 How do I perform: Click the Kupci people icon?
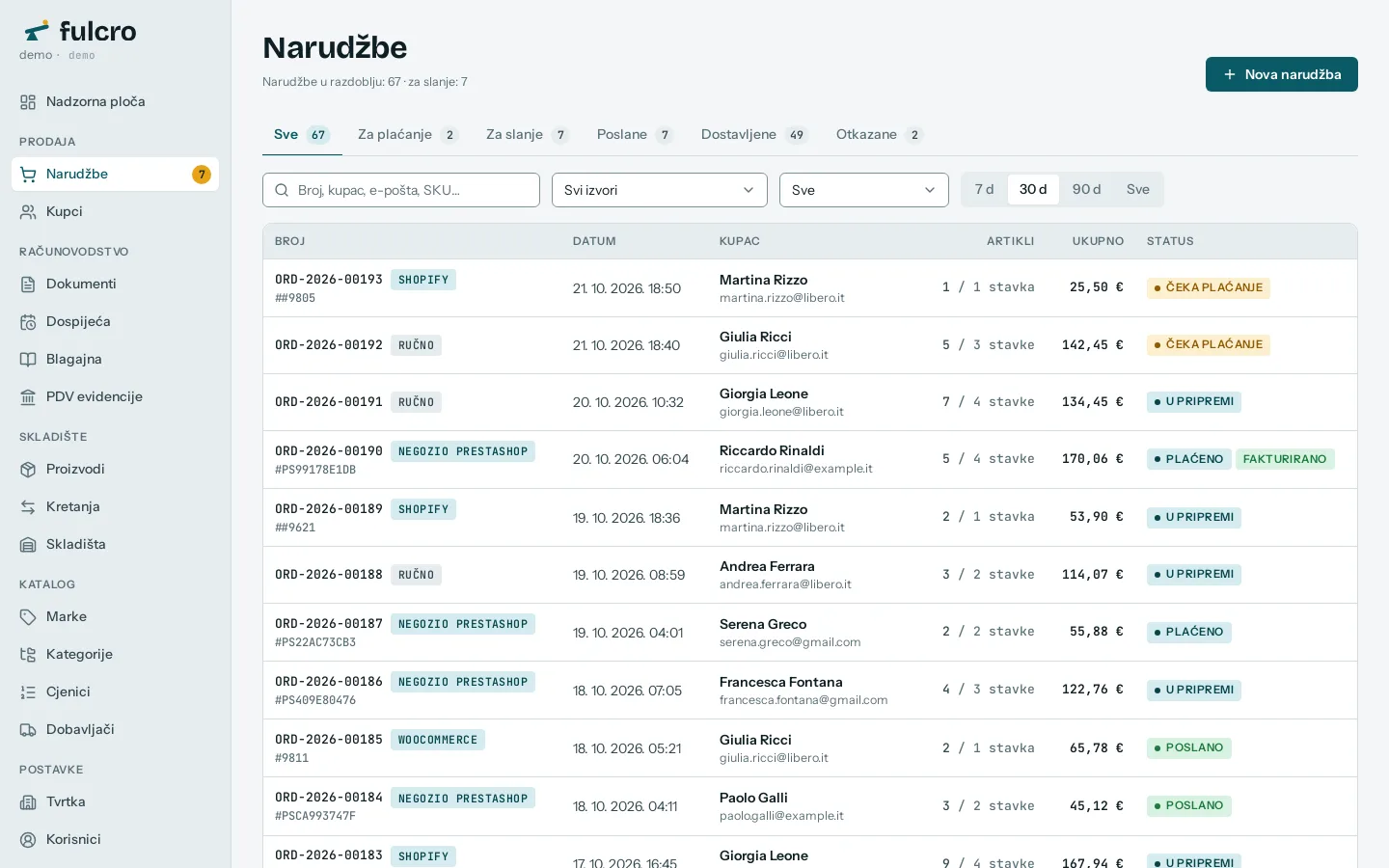coord(28,212)
